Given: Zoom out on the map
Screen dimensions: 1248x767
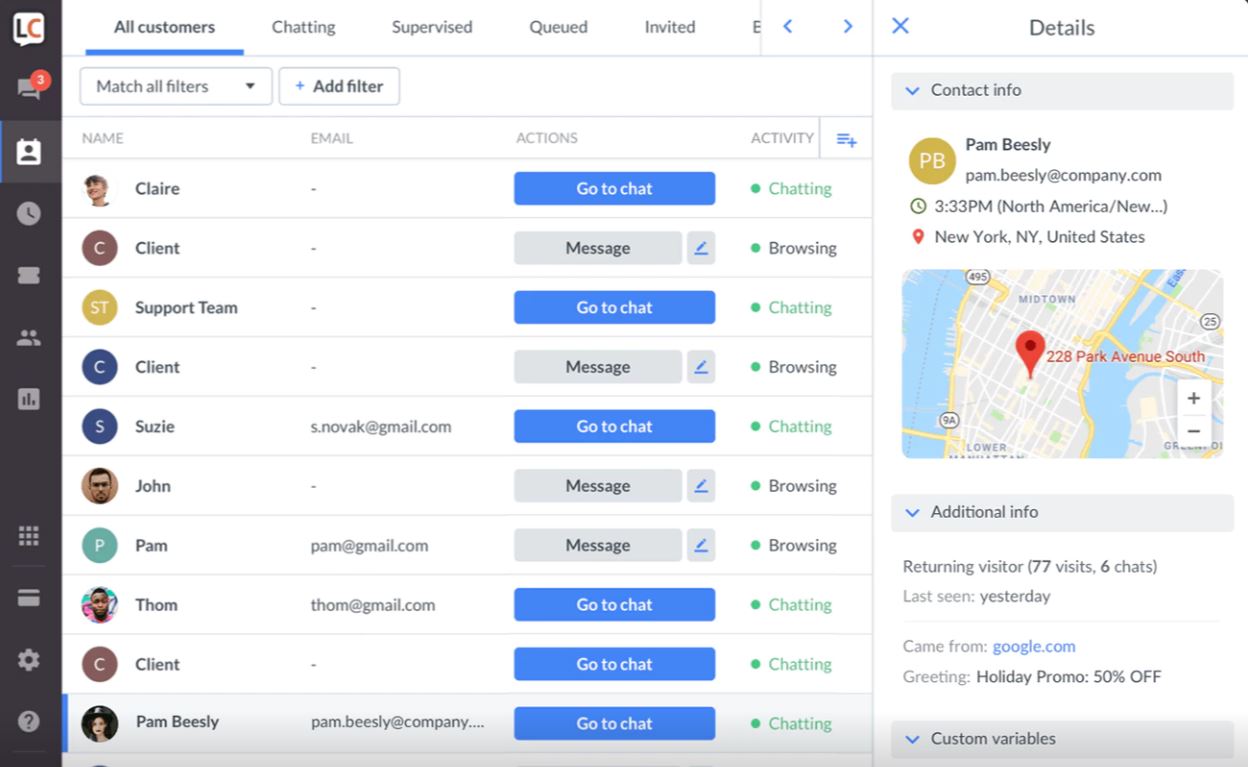Looking at the screenshot, I should 1193,431.
